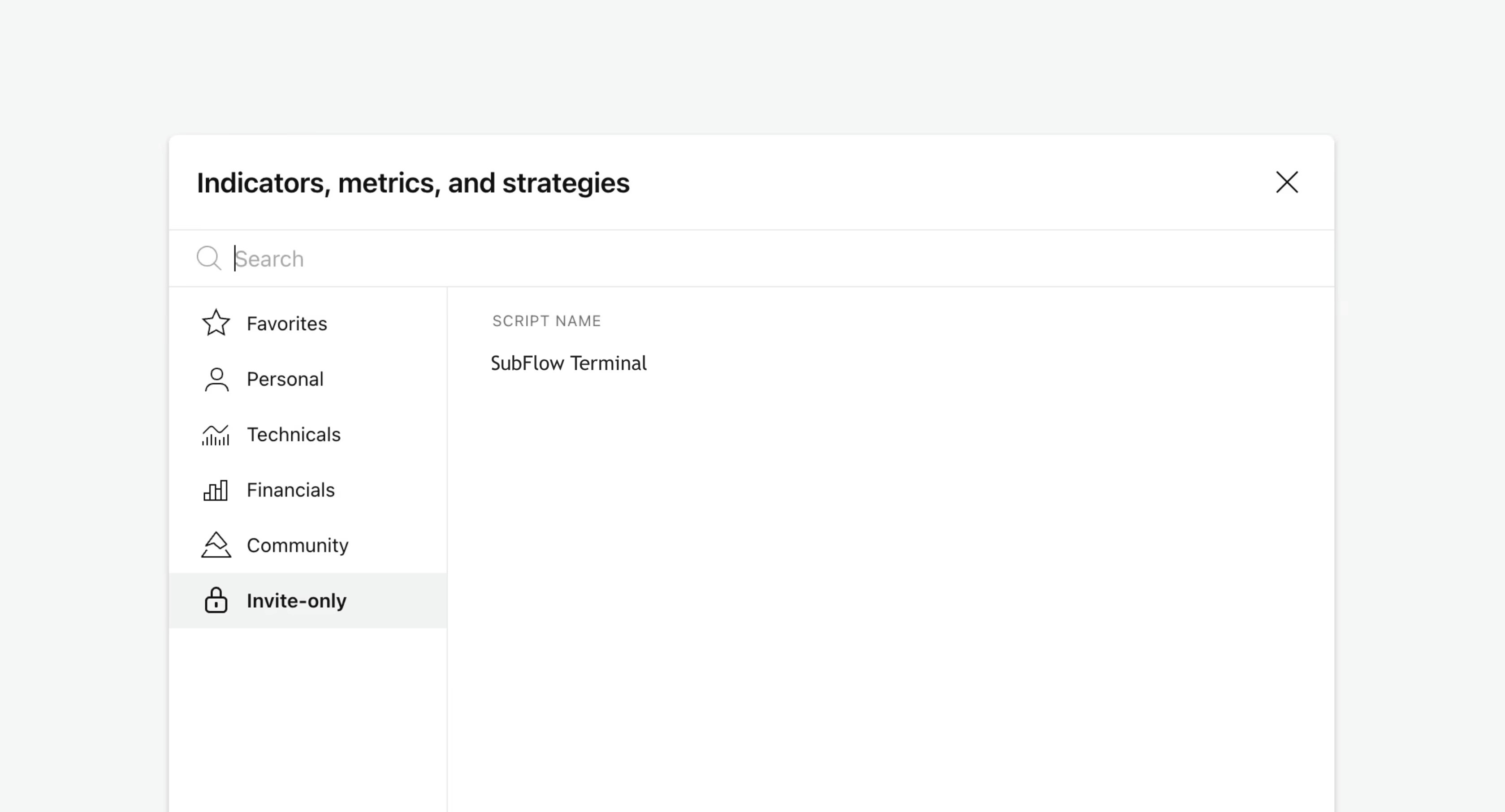Select the Invite-only category
This screenshot has height=812, width=1505.
pos(296,600)
